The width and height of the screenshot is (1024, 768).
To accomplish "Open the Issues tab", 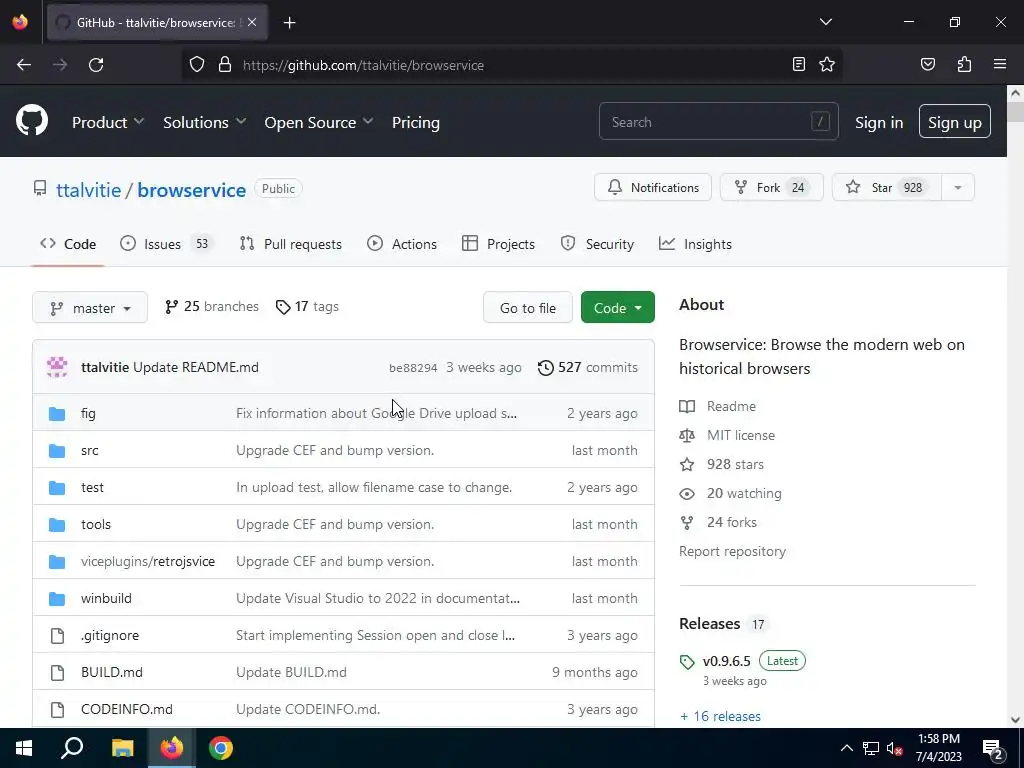I will pyautogui.click(x=167, y=244).
